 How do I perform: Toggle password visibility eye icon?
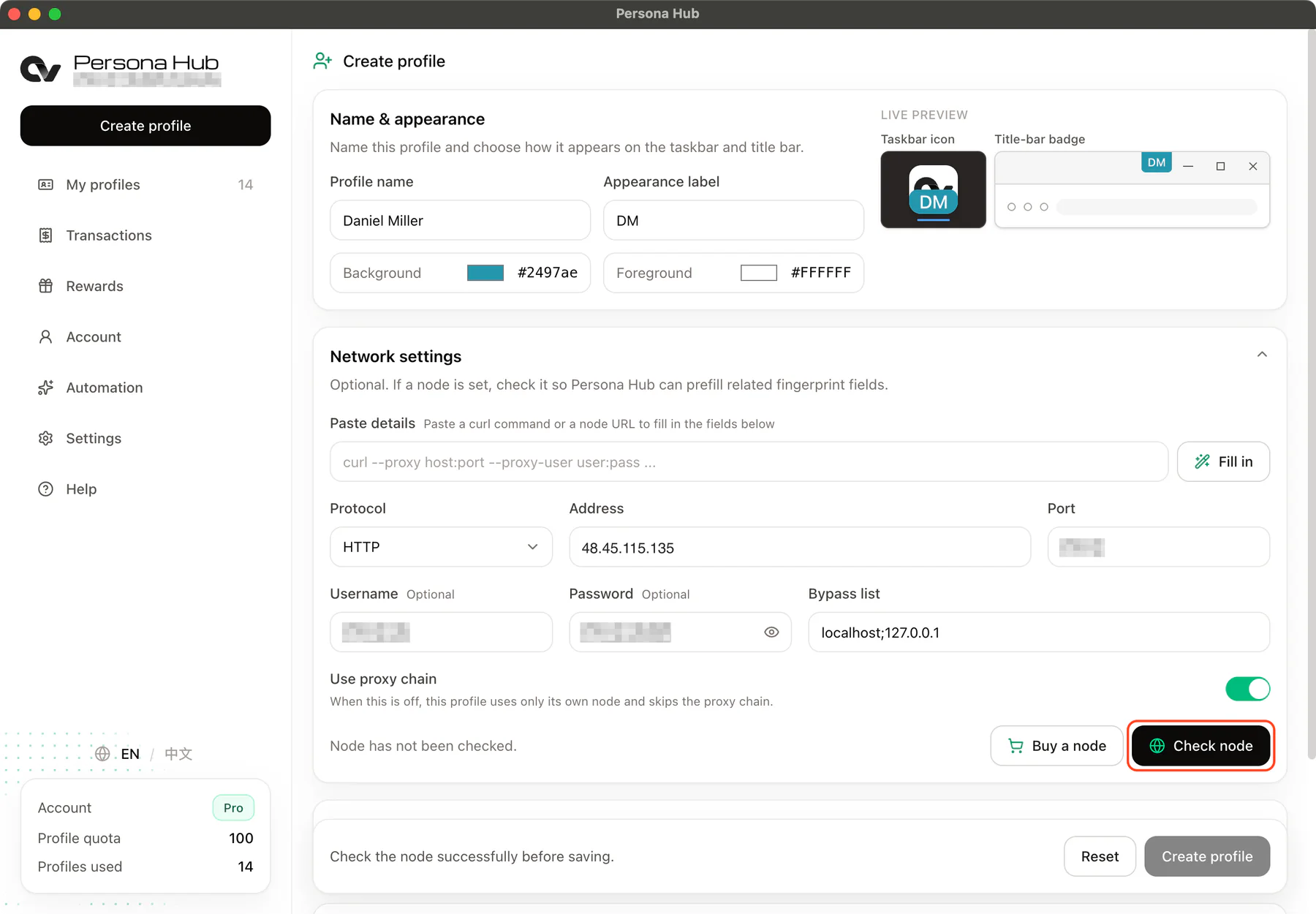point(771,632)
